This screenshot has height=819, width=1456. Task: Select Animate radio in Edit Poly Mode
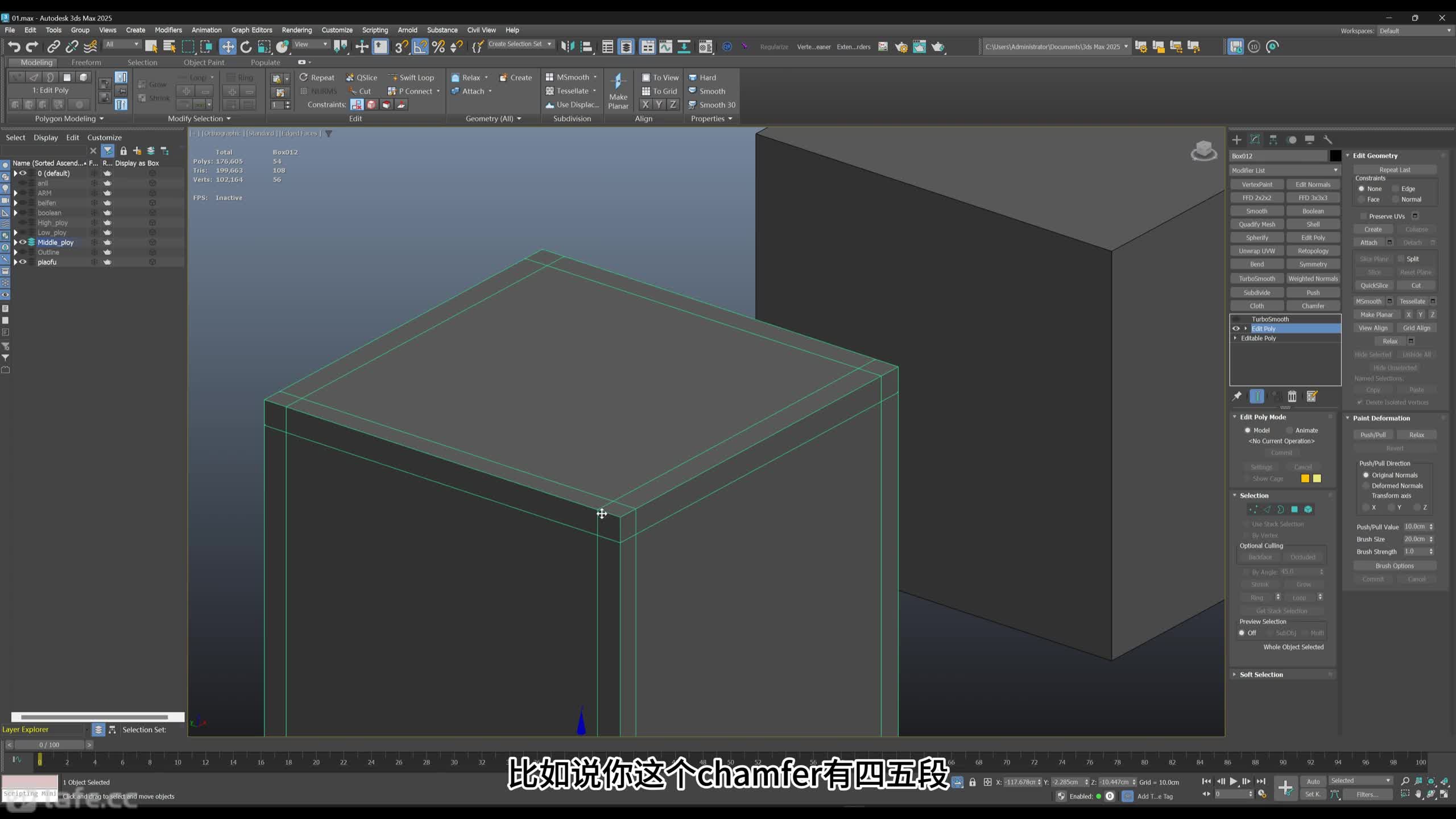click(1290, 431)
